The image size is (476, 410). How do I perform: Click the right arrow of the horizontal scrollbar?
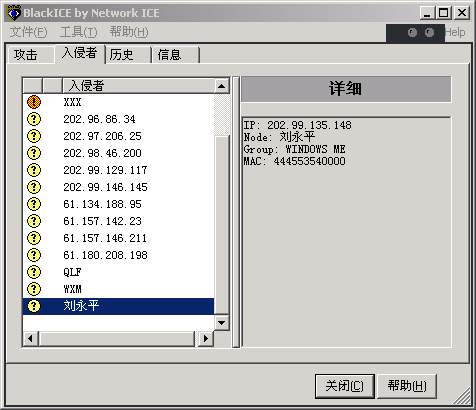click(205, 339)
